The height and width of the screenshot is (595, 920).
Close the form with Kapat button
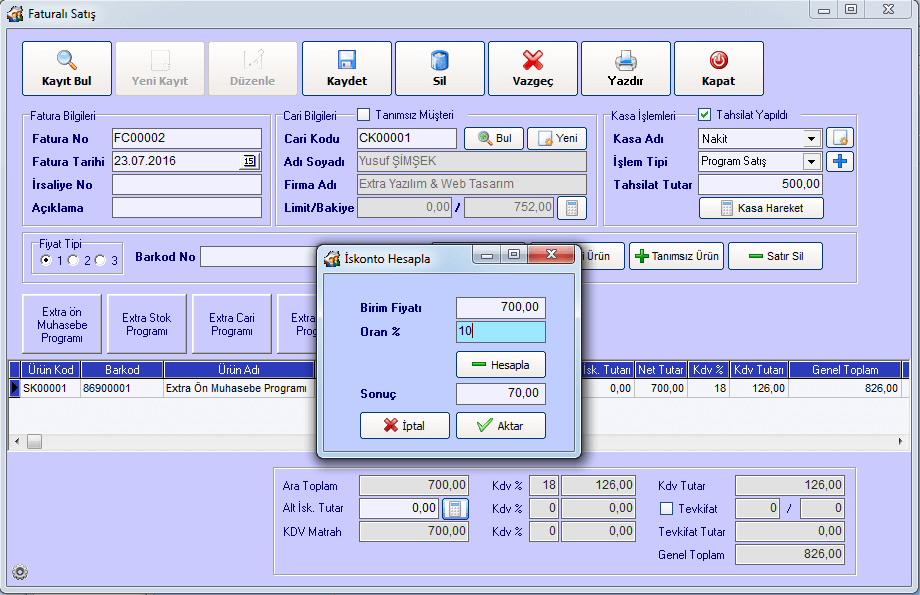point(718,68)
